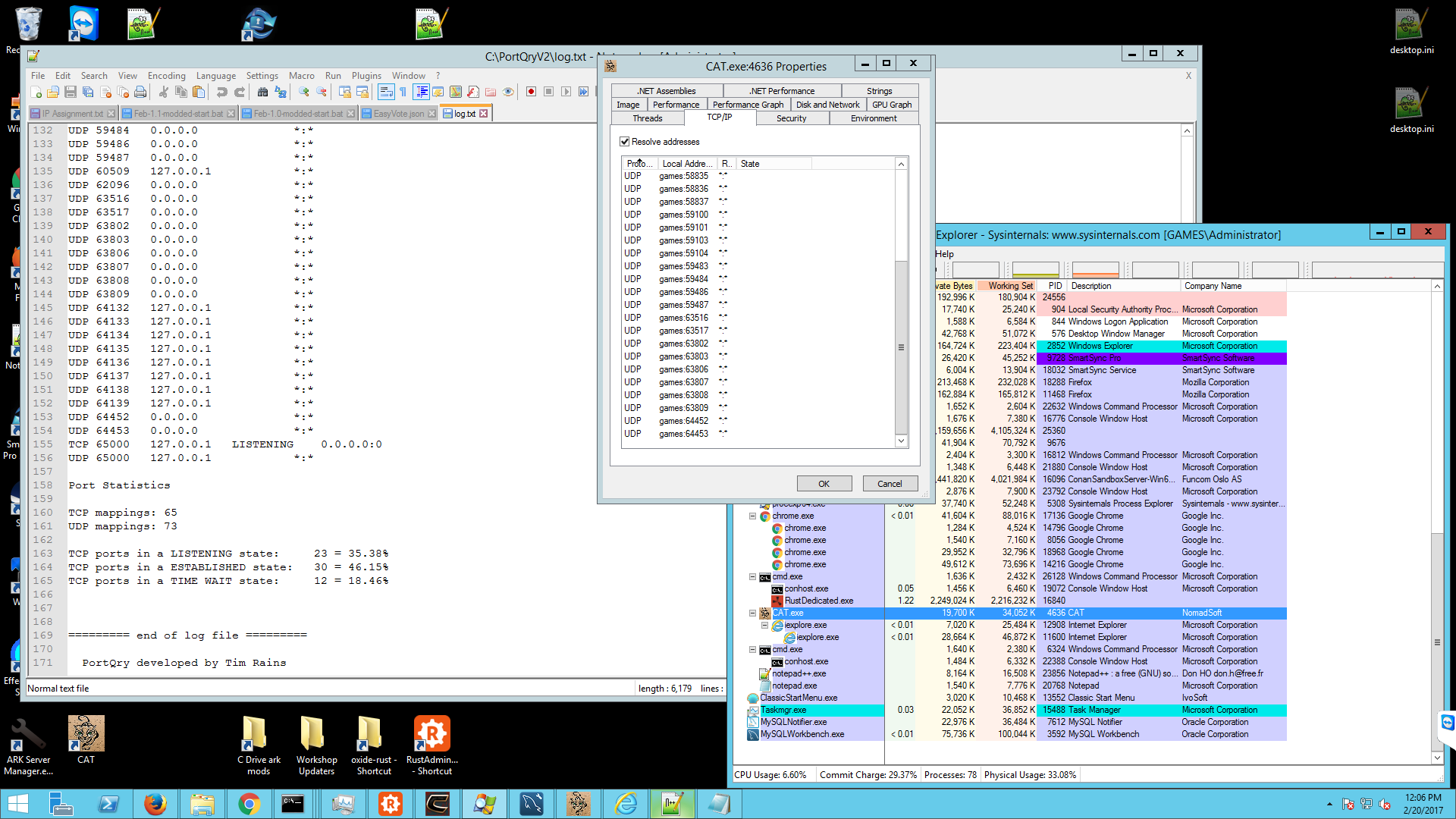The width and height of the screenshot is (1456, 819).
Task: Collapse the iexplore.exe subtree
Action: coord(764,625)
